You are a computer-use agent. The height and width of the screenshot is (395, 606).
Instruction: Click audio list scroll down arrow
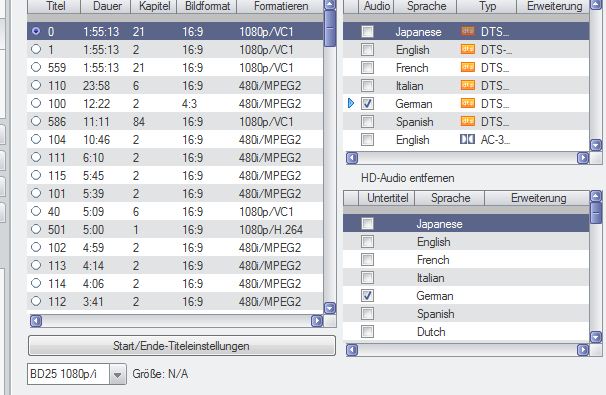[x=596, y=145]
